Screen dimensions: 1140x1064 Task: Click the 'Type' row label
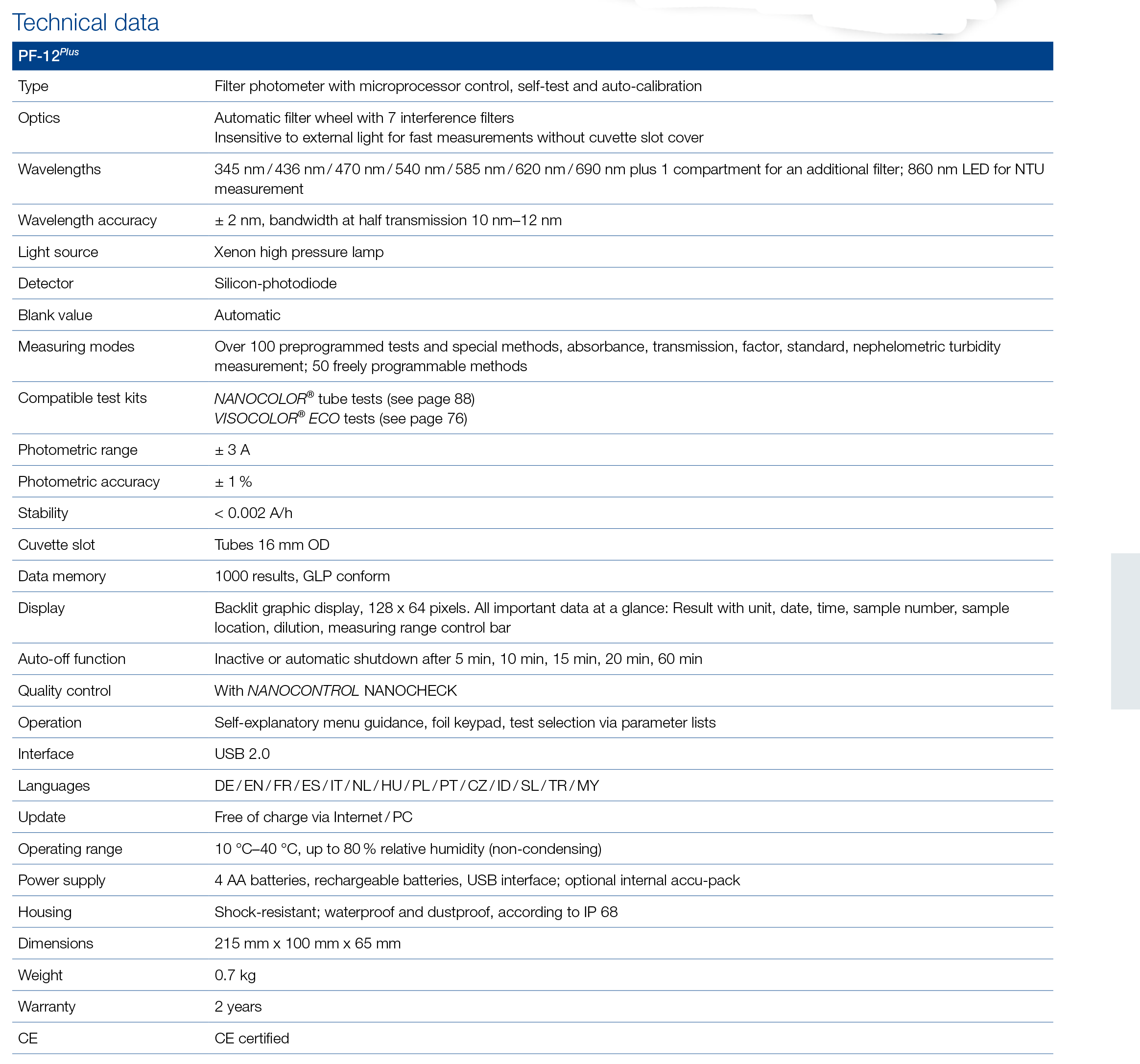pos(33,86)
